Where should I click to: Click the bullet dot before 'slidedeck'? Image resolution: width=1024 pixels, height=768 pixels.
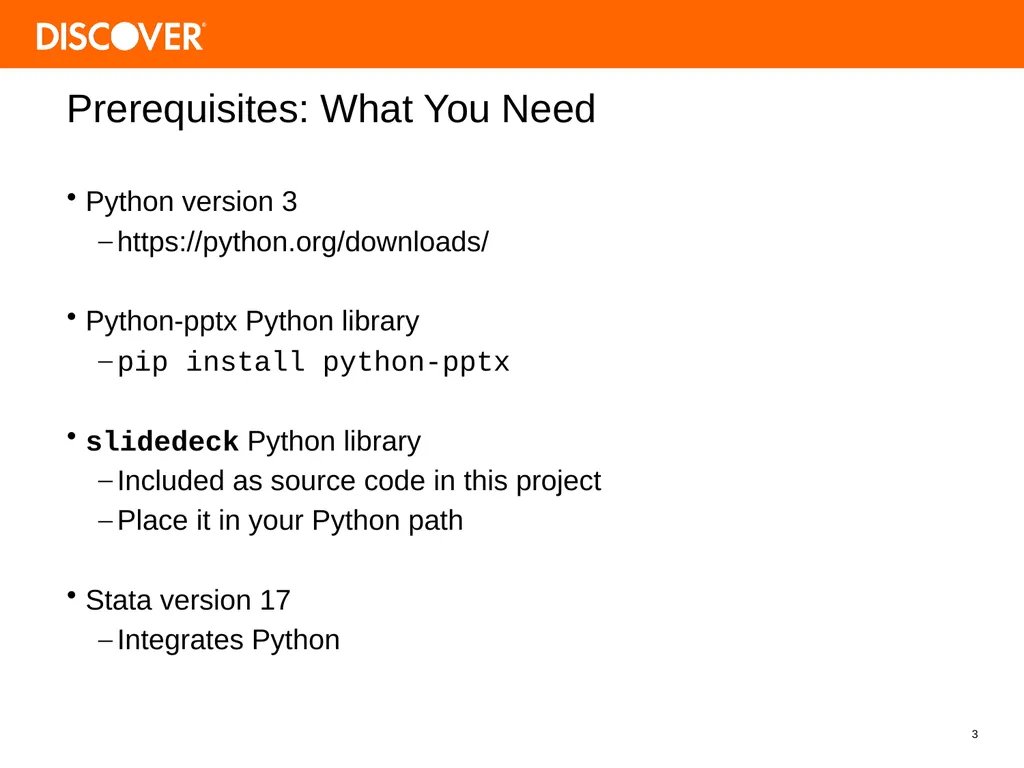click(72, 436)
